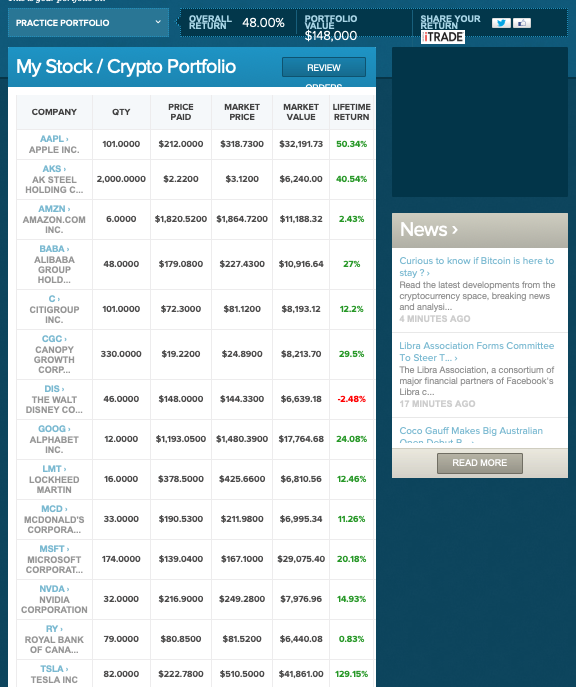
Task: Open the RY ticker link
Action: coord(54,629)
